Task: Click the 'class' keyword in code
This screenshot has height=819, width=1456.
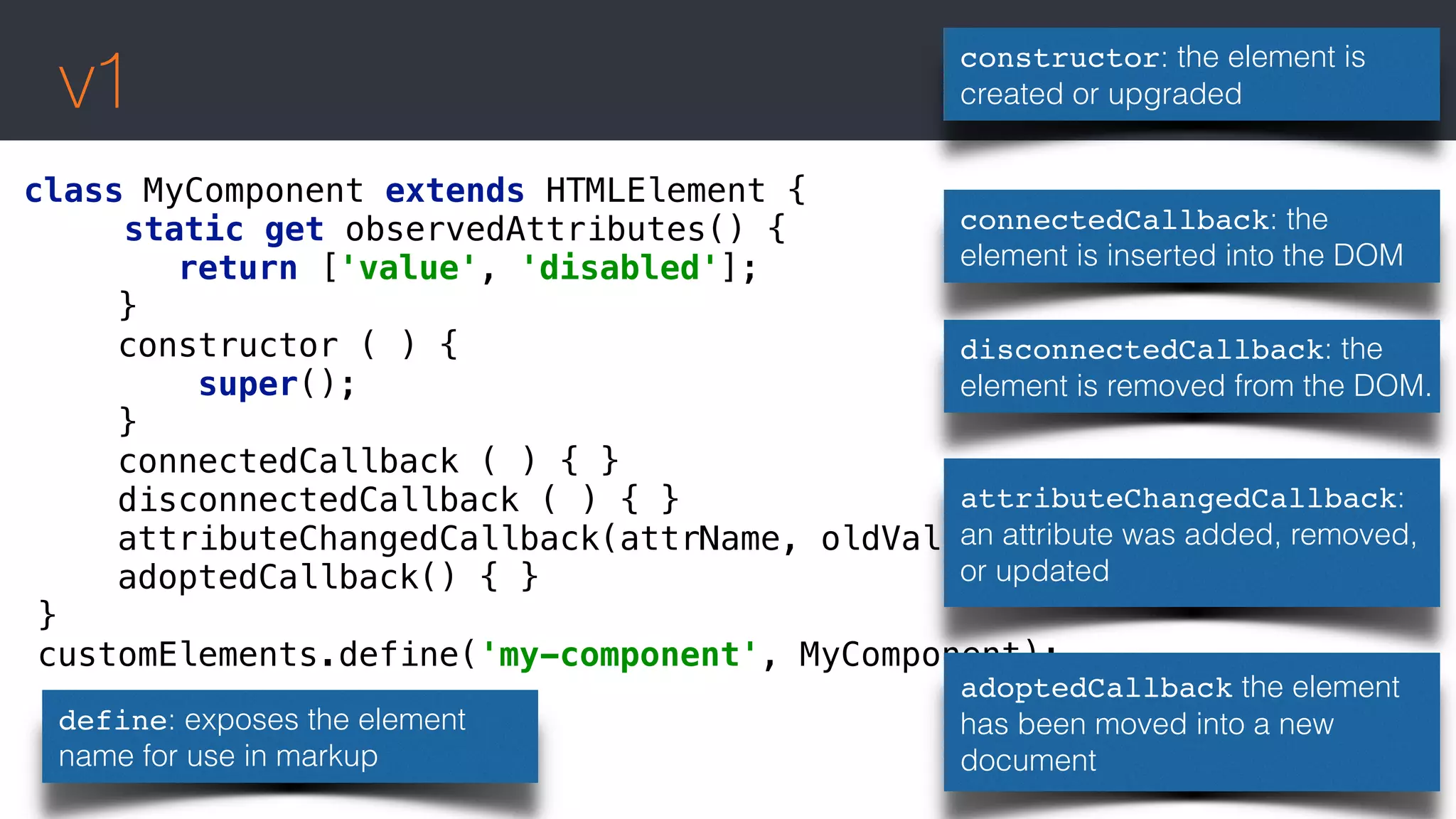Action: click(74, 191)
